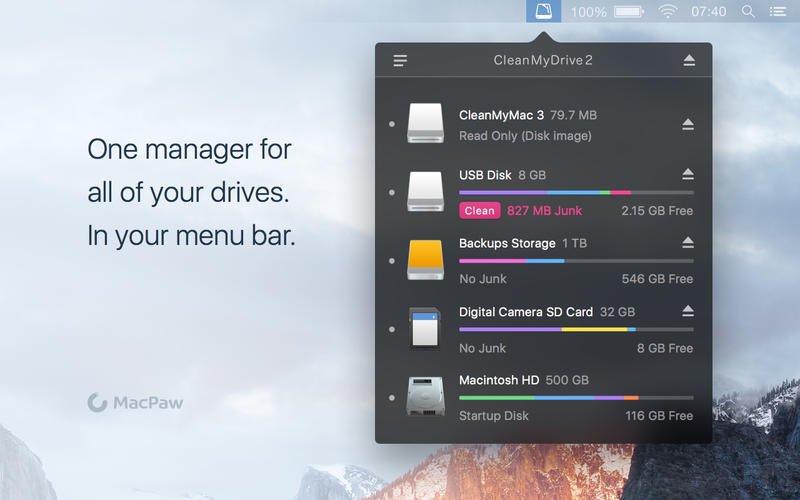This screenshot has height=500, width=800.
Task: Click "No Junk" under Backups Storage
Action: (x=483, y=279)
